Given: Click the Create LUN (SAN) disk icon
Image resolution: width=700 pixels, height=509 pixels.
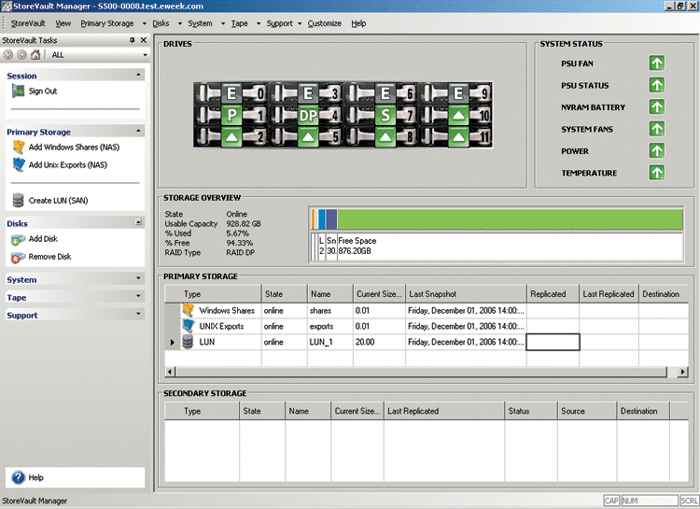Looking at the screenshot, I should pyautogui.click(x=18, y=200).
